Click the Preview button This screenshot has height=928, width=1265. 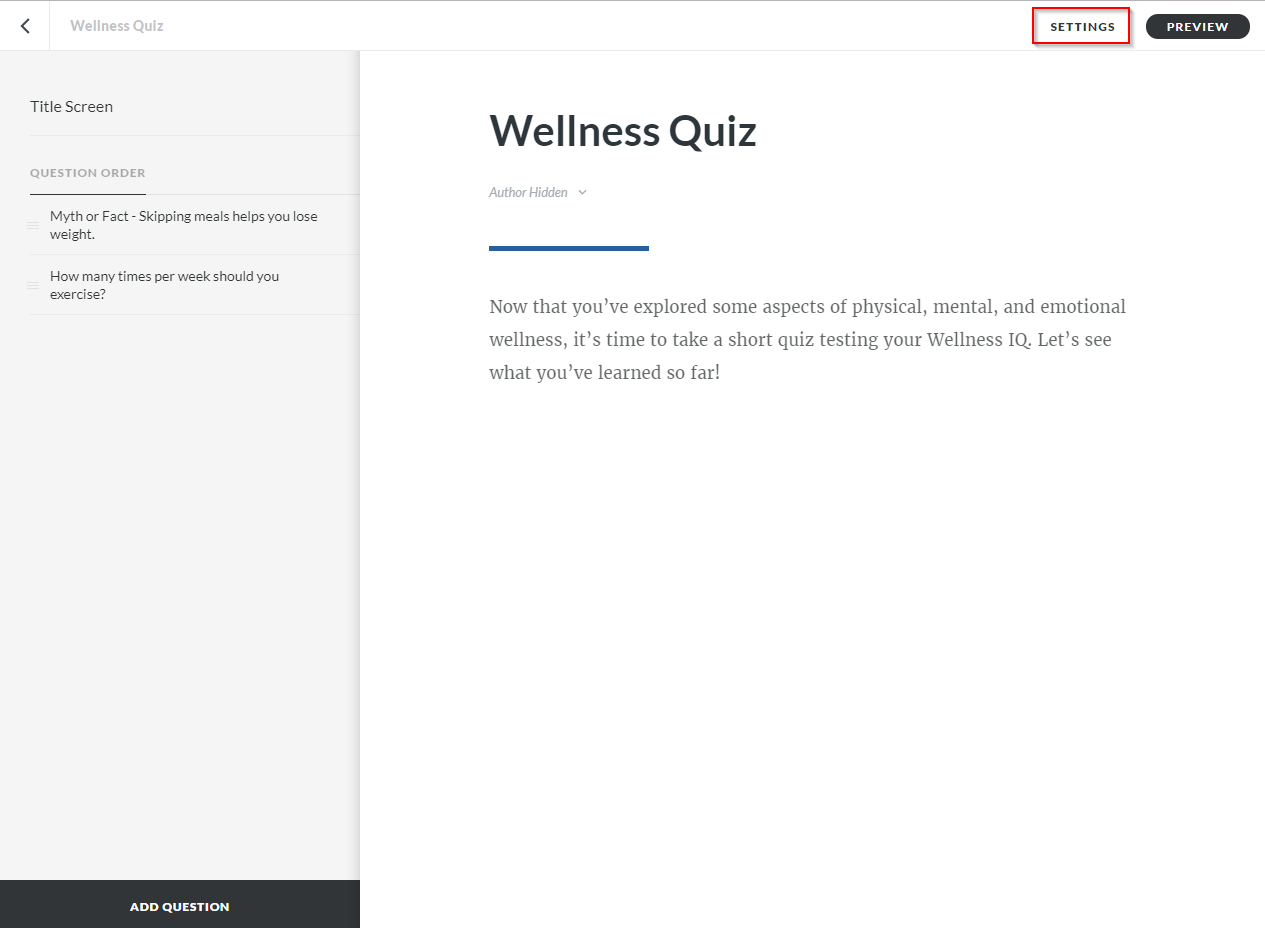pos(1197,27)
